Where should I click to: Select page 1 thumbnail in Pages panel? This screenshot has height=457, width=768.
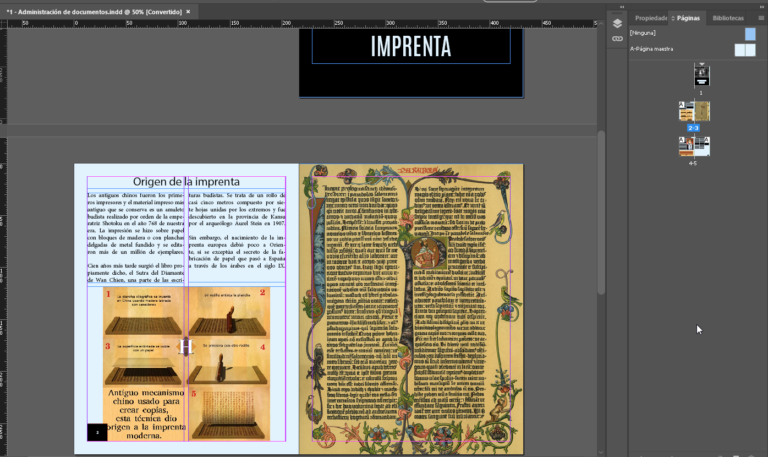pyautogui.click(x=702, y=76)
